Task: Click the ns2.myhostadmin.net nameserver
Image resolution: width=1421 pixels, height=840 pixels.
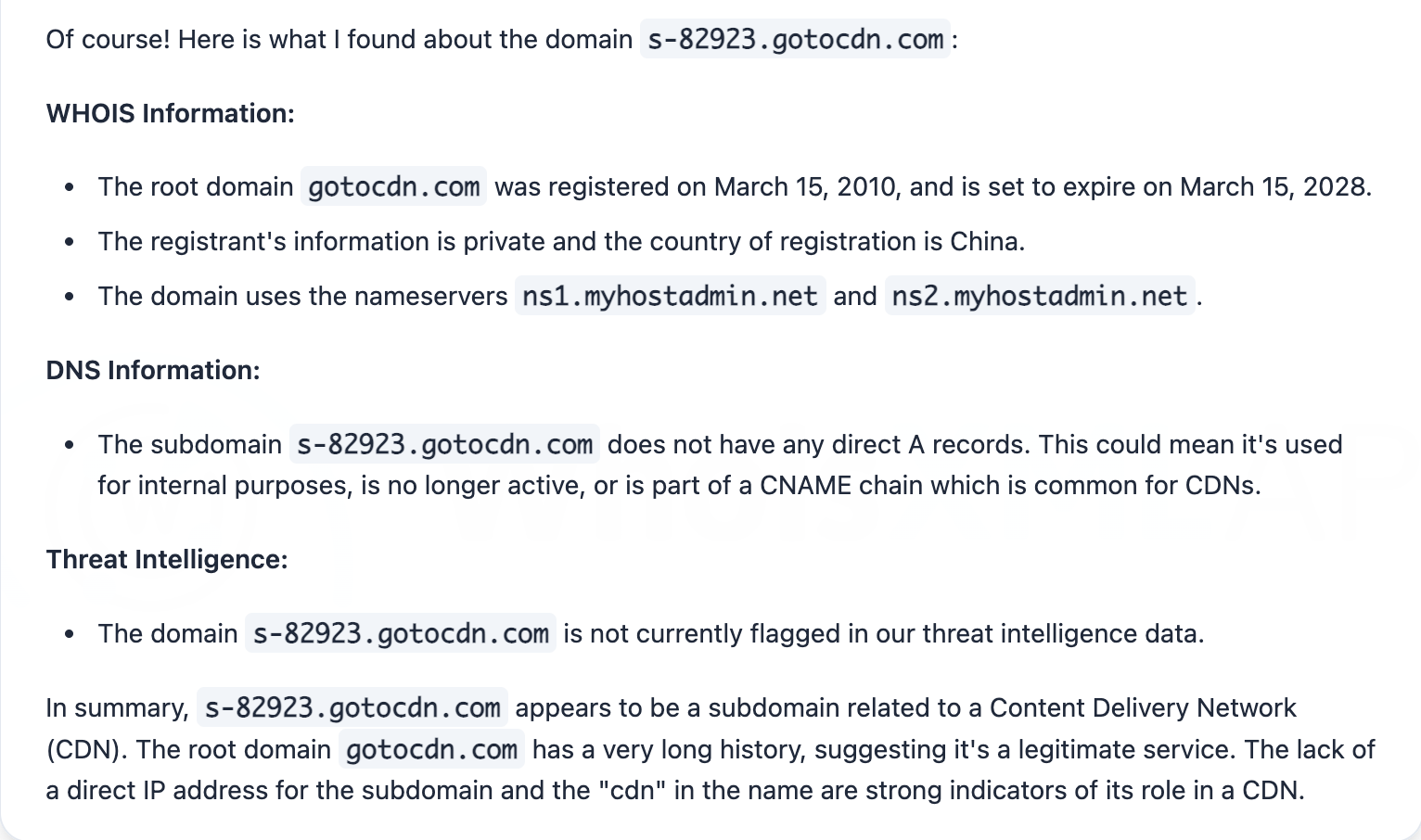Action: coord(1039,297)
